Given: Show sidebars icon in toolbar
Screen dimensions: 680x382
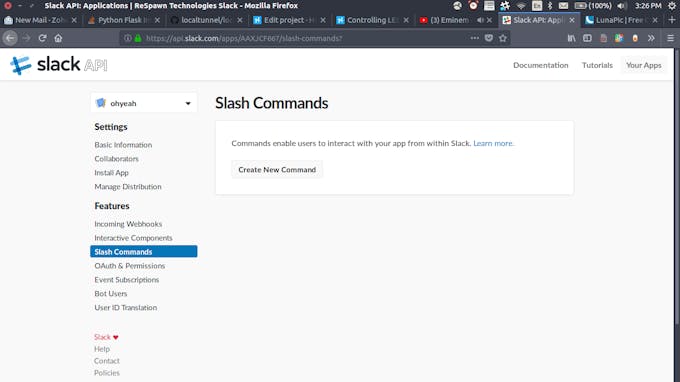Looking at the screenshot, I should (x=587, y=38).
